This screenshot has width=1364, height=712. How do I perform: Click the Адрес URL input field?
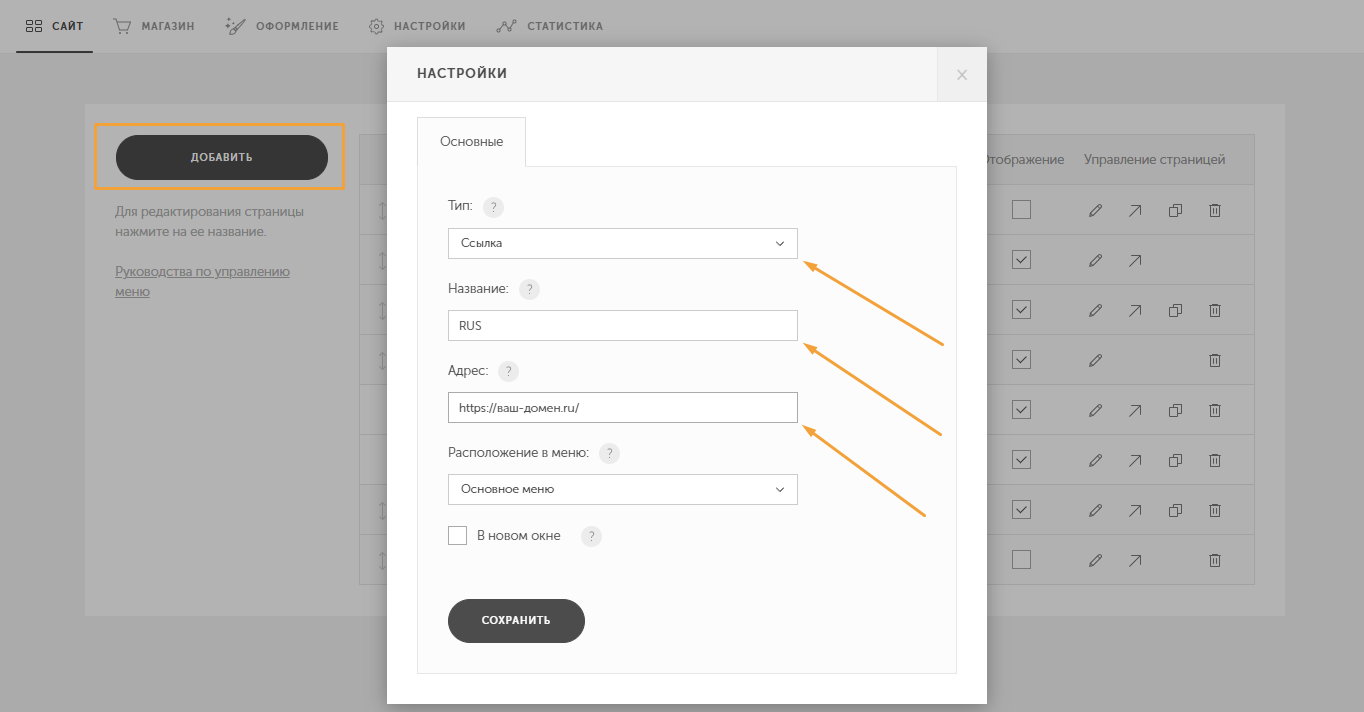[x=622, y=408]
